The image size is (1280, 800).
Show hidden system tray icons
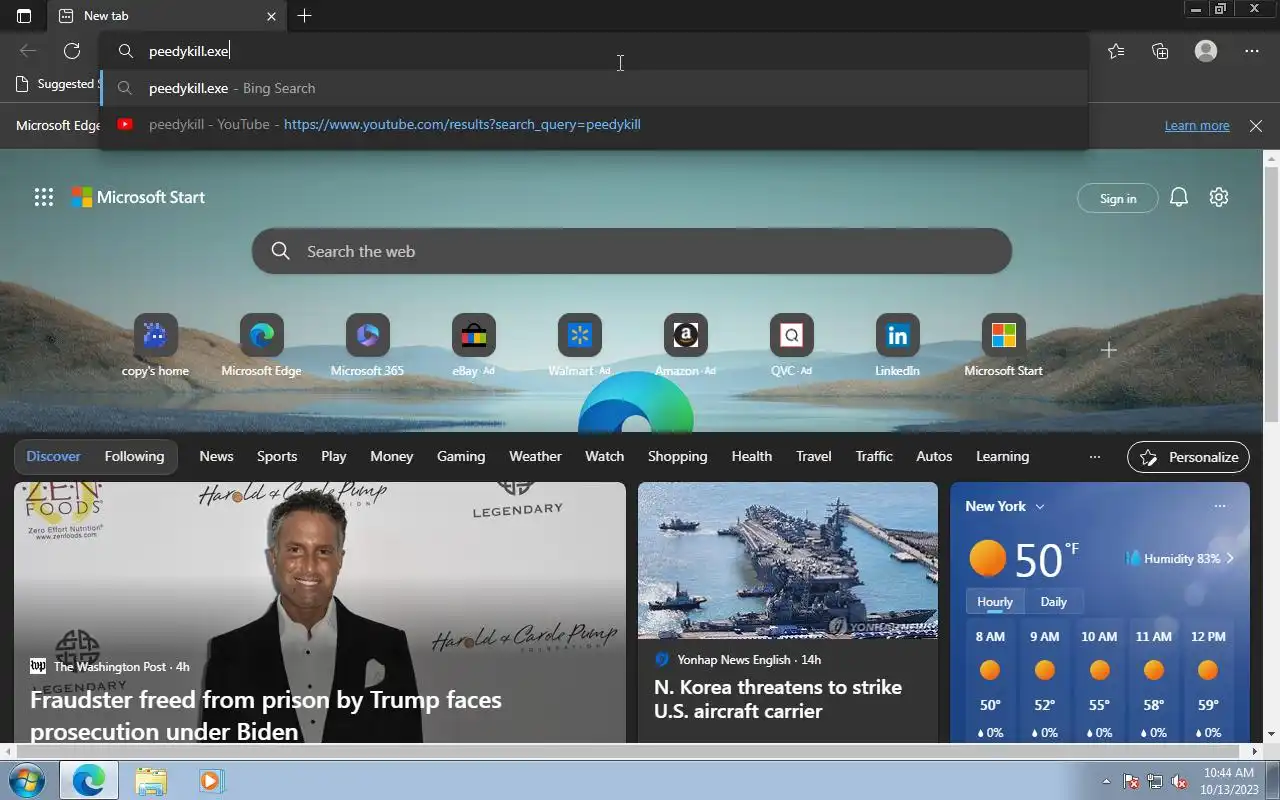1106,781
